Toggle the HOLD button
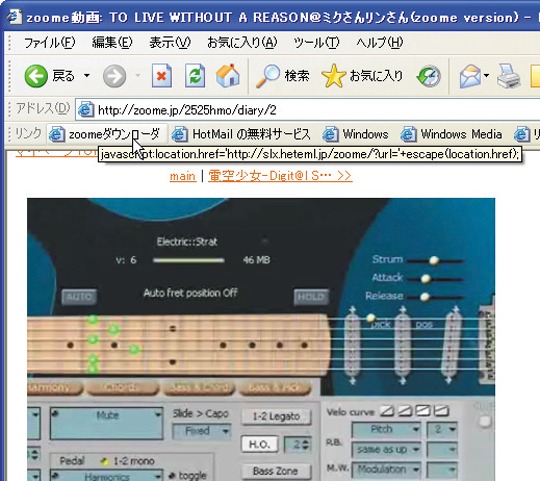 [x=311, y=297]
